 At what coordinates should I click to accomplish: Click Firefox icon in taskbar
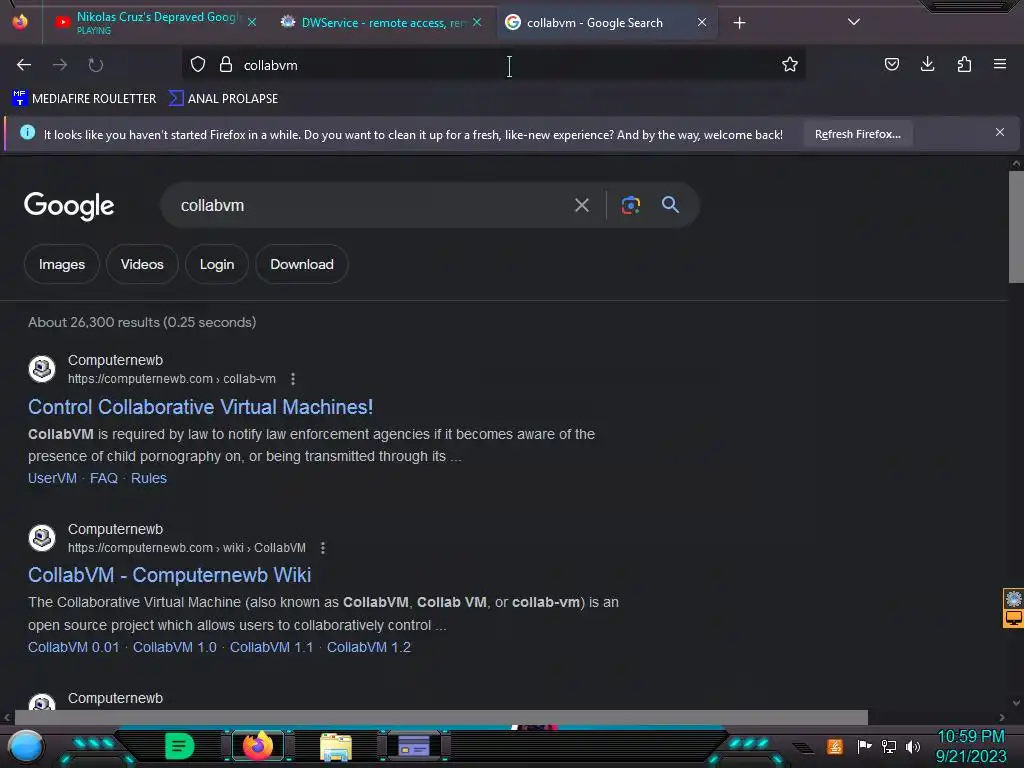[257, 745]
